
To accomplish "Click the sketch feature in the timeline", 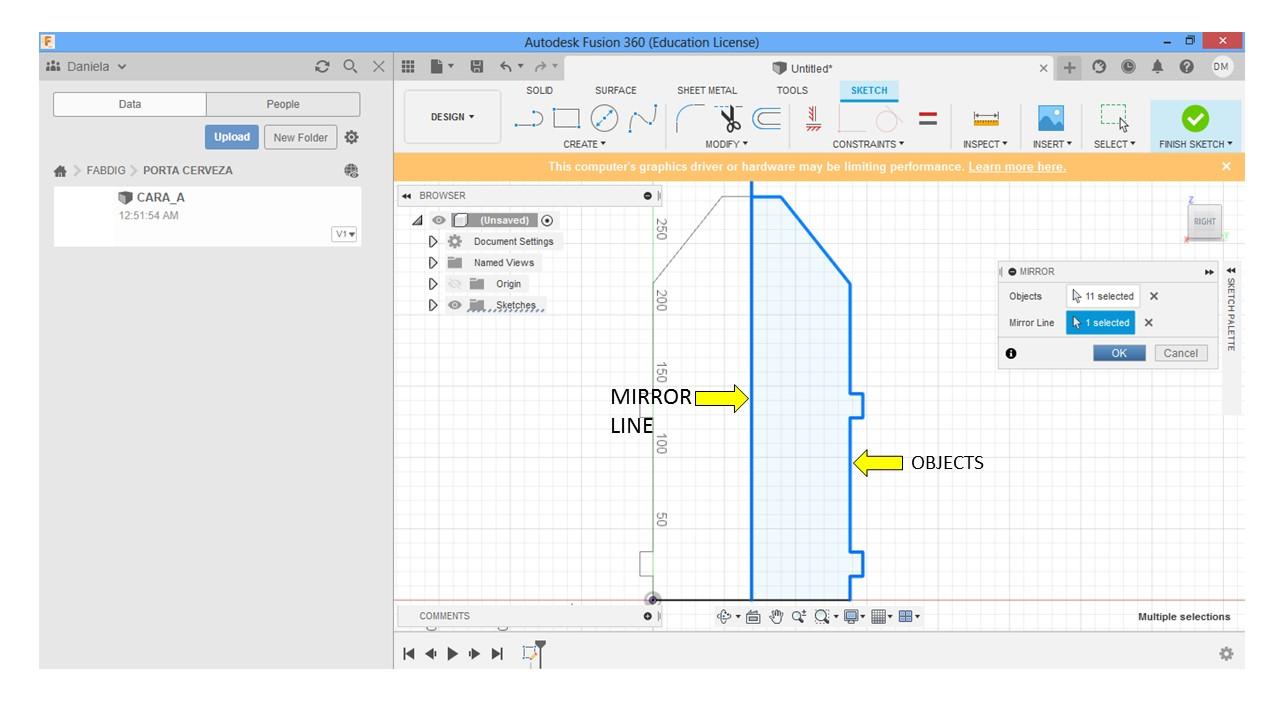I will pyautogui.click(x=532, y=654).
